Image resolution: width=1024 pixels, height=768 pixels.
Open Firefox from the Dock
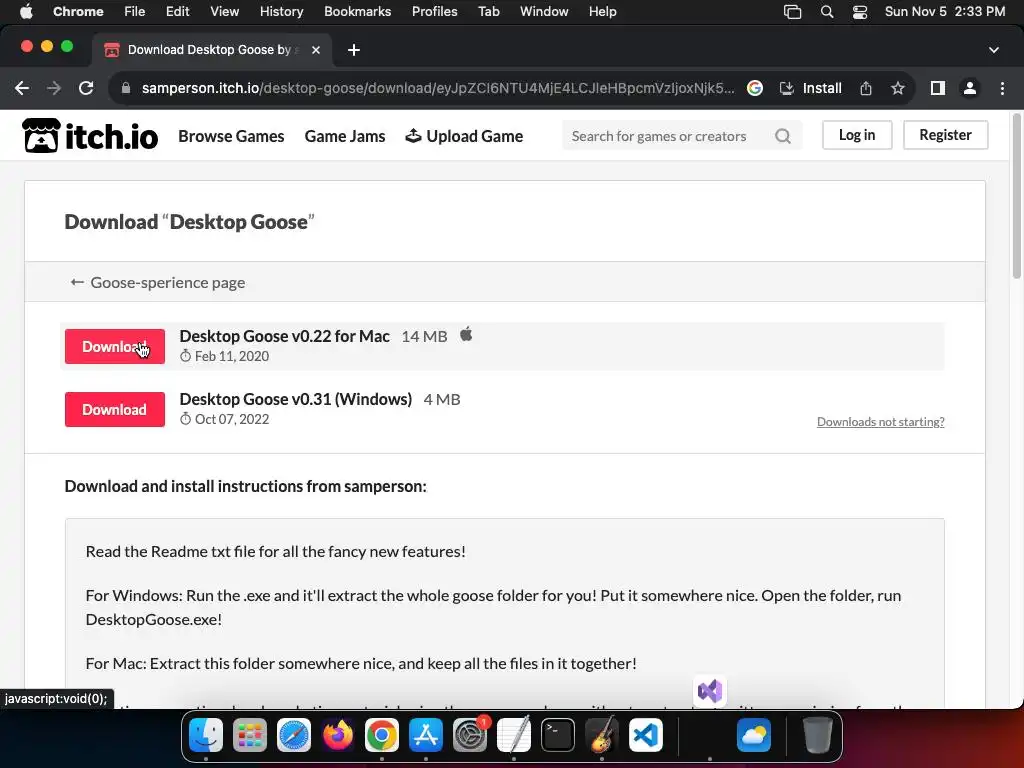pyautogui.click(x=338, y=735)
